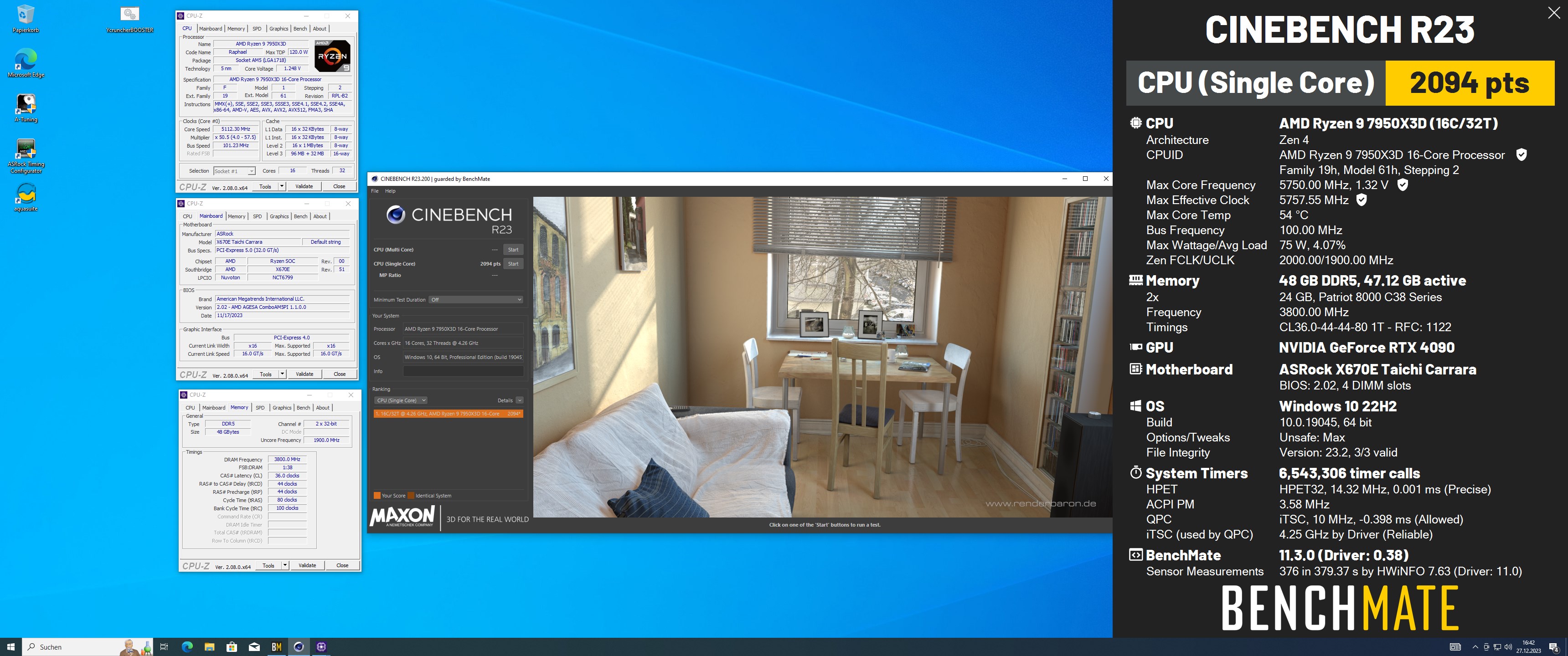Open the Memory tab in the top CPU-Z window
The image size is (1568, 656).
click(236, 29)
